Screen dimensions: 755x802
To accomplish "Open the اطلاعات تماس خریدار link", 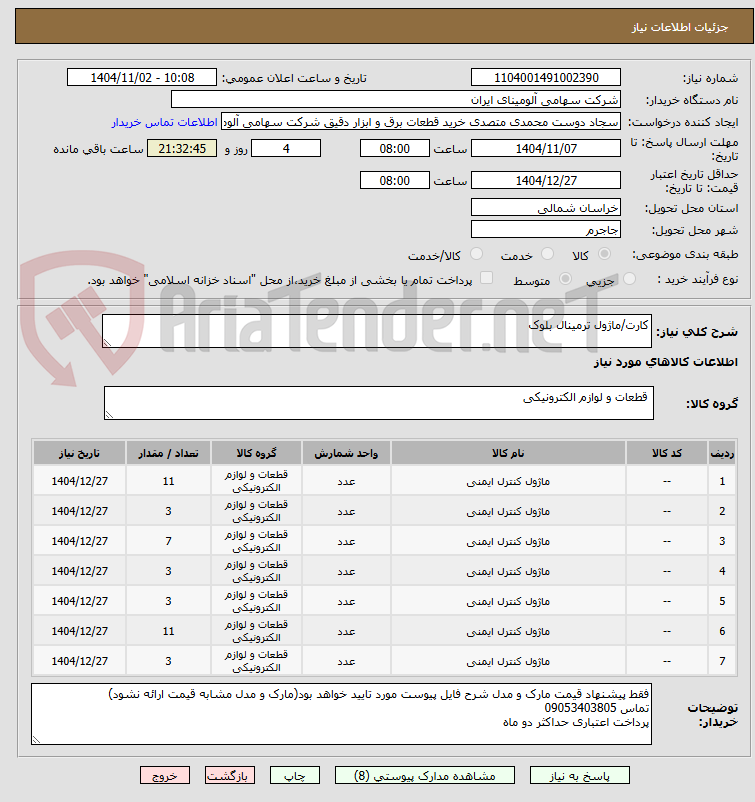I will click(165, 122).
